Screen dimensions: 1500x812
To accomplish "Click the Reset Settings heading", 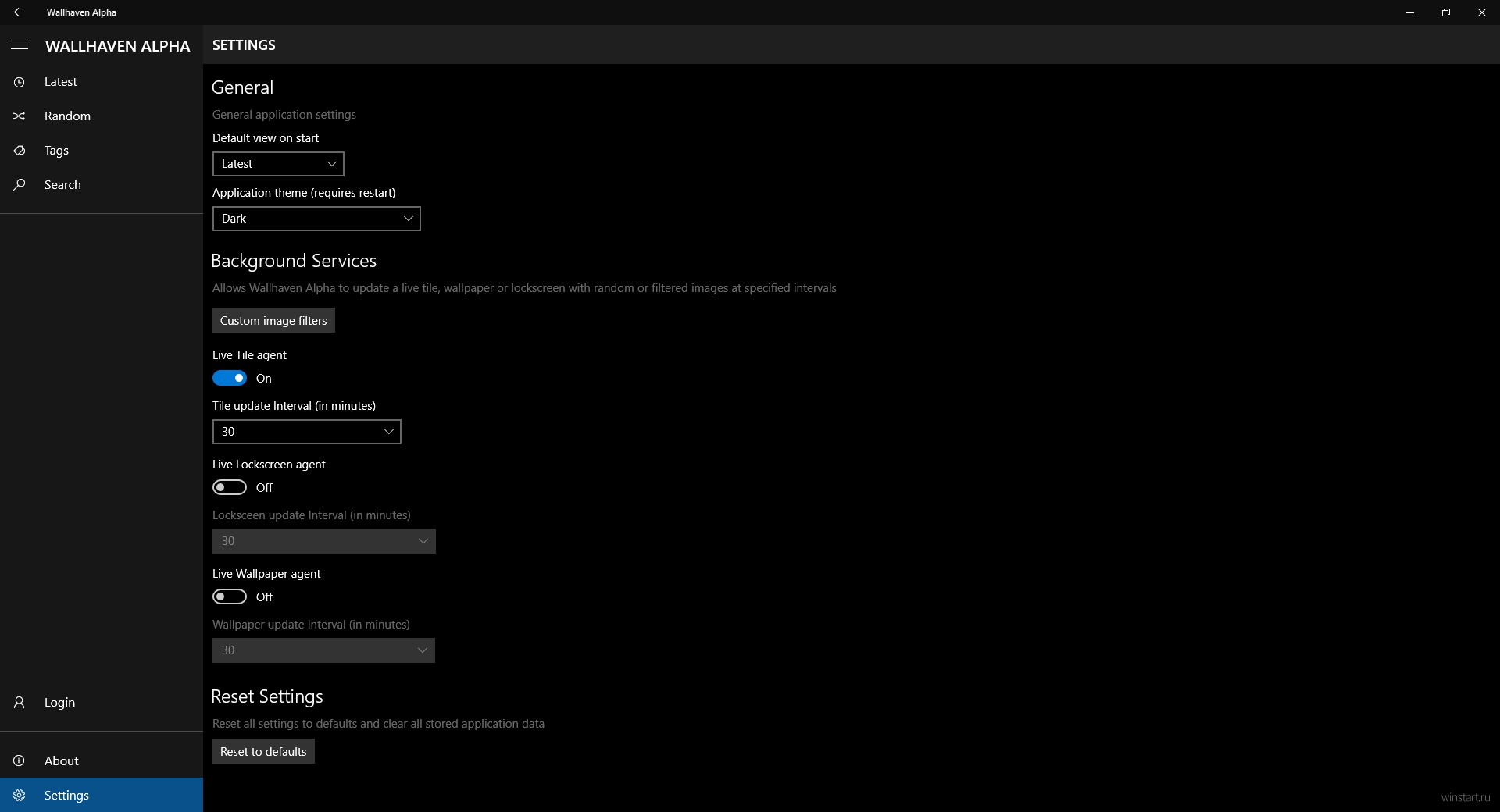I will [x=267, y=696].
